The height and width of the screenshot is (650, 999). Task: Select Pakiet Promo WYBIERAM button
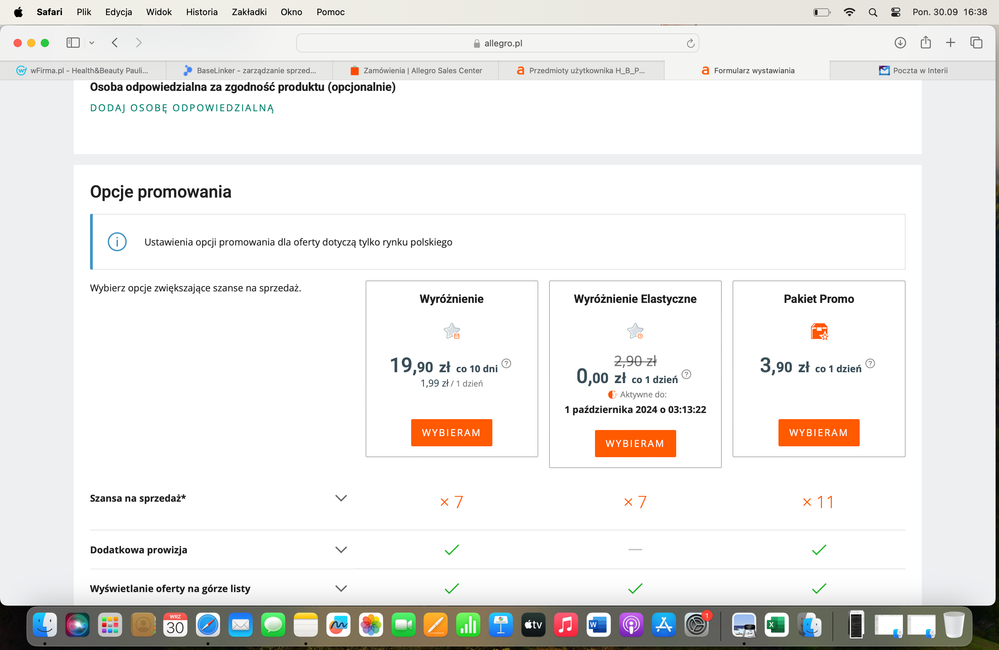click(x=818, y=433)
